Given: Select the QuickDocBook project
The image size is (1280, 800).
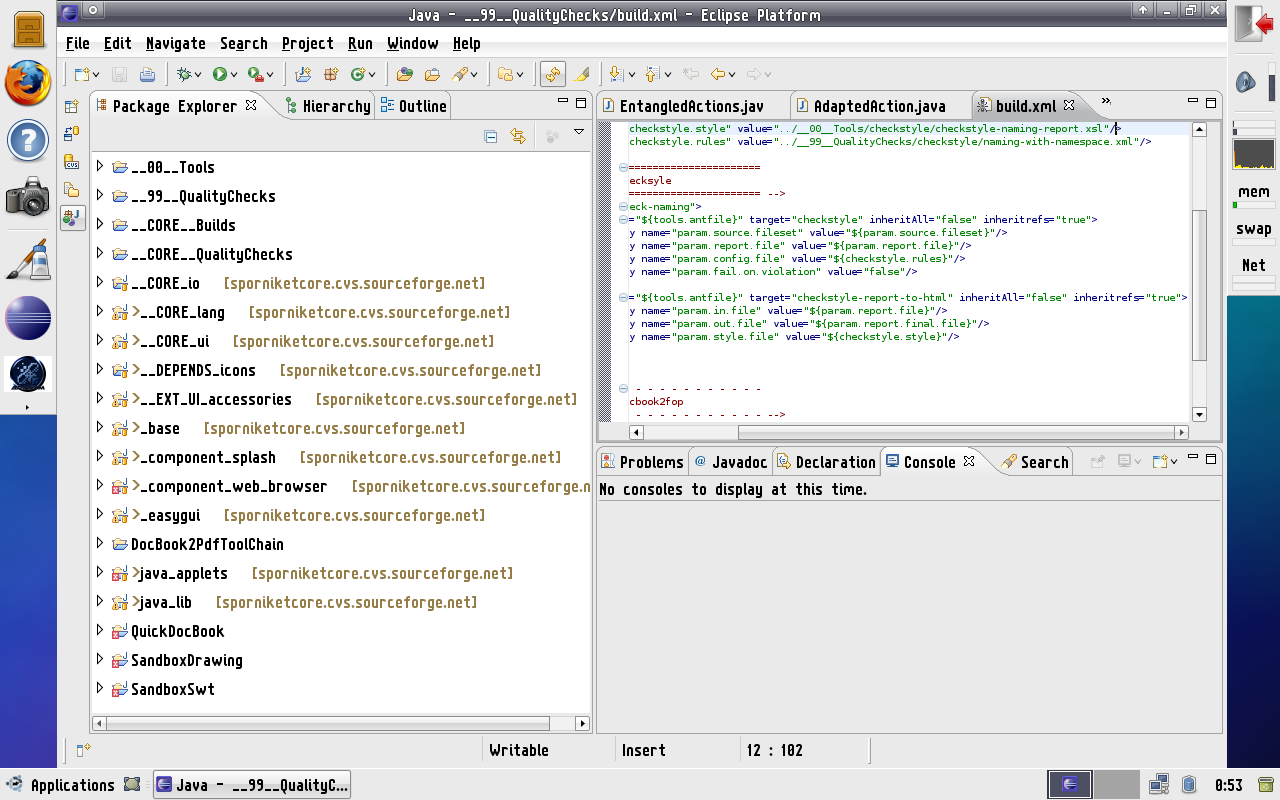Looking at the screenshot, I should (x=177, y=631).
